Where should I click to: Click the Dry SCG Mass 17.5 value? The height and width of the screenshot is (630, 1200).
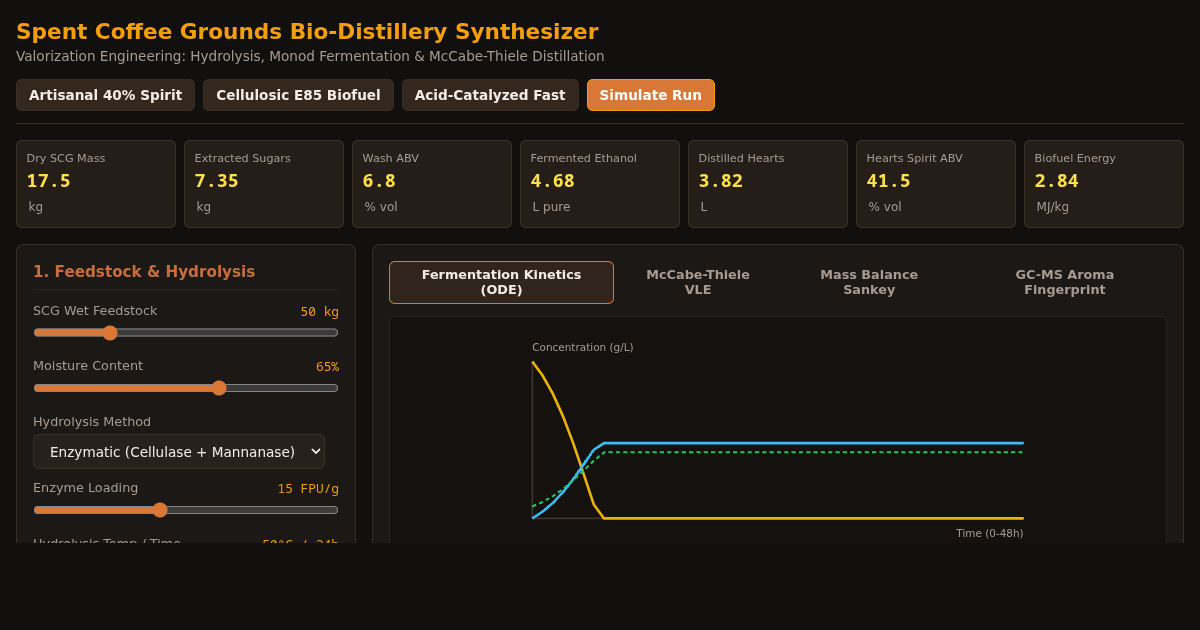tap(49, 181)
